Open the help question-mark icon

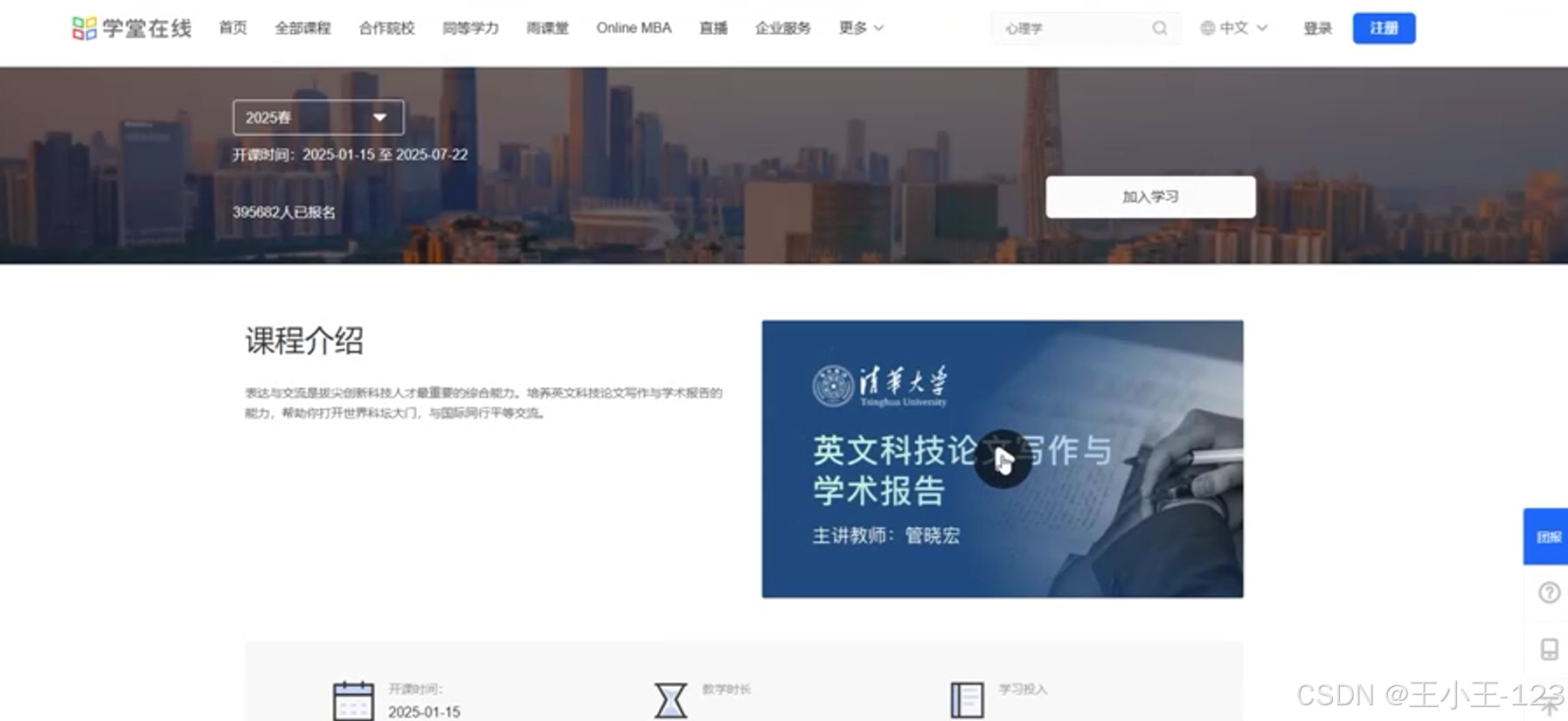coord(1549,593)
